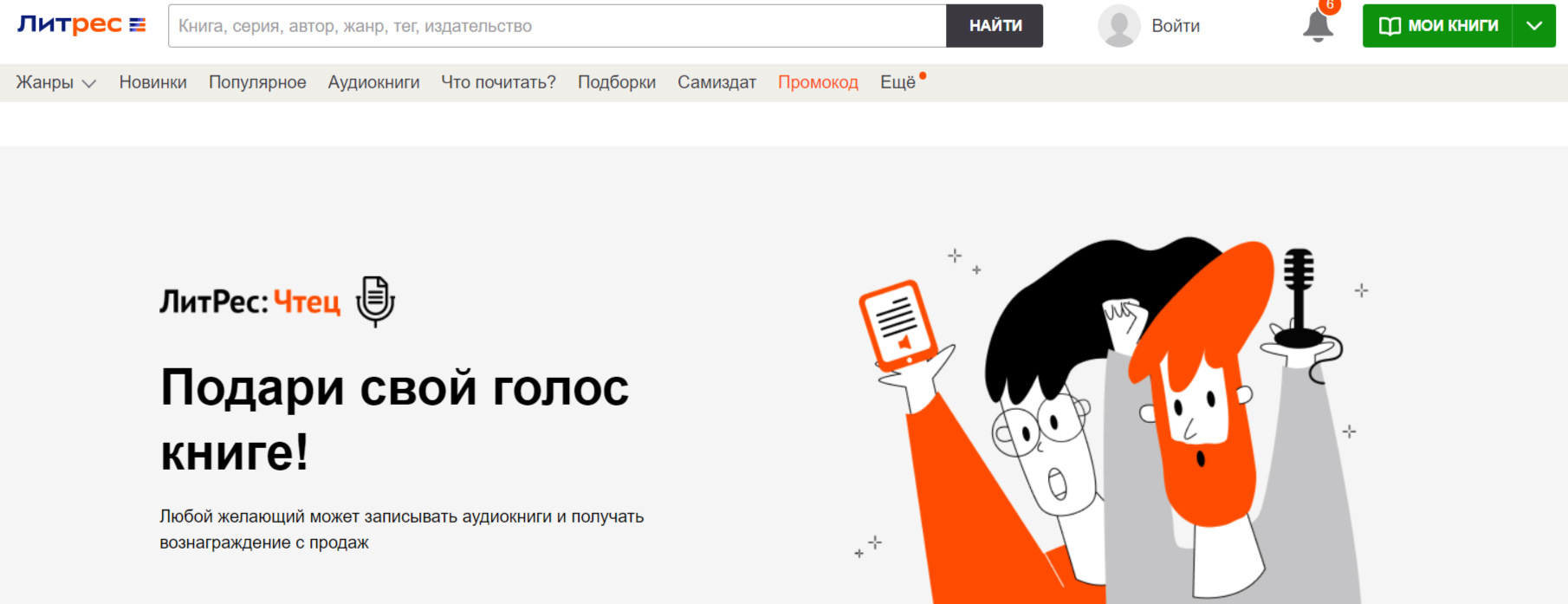The image size is (1568, 604).
Task: Open the Промокод link
Action: (818, 82)
